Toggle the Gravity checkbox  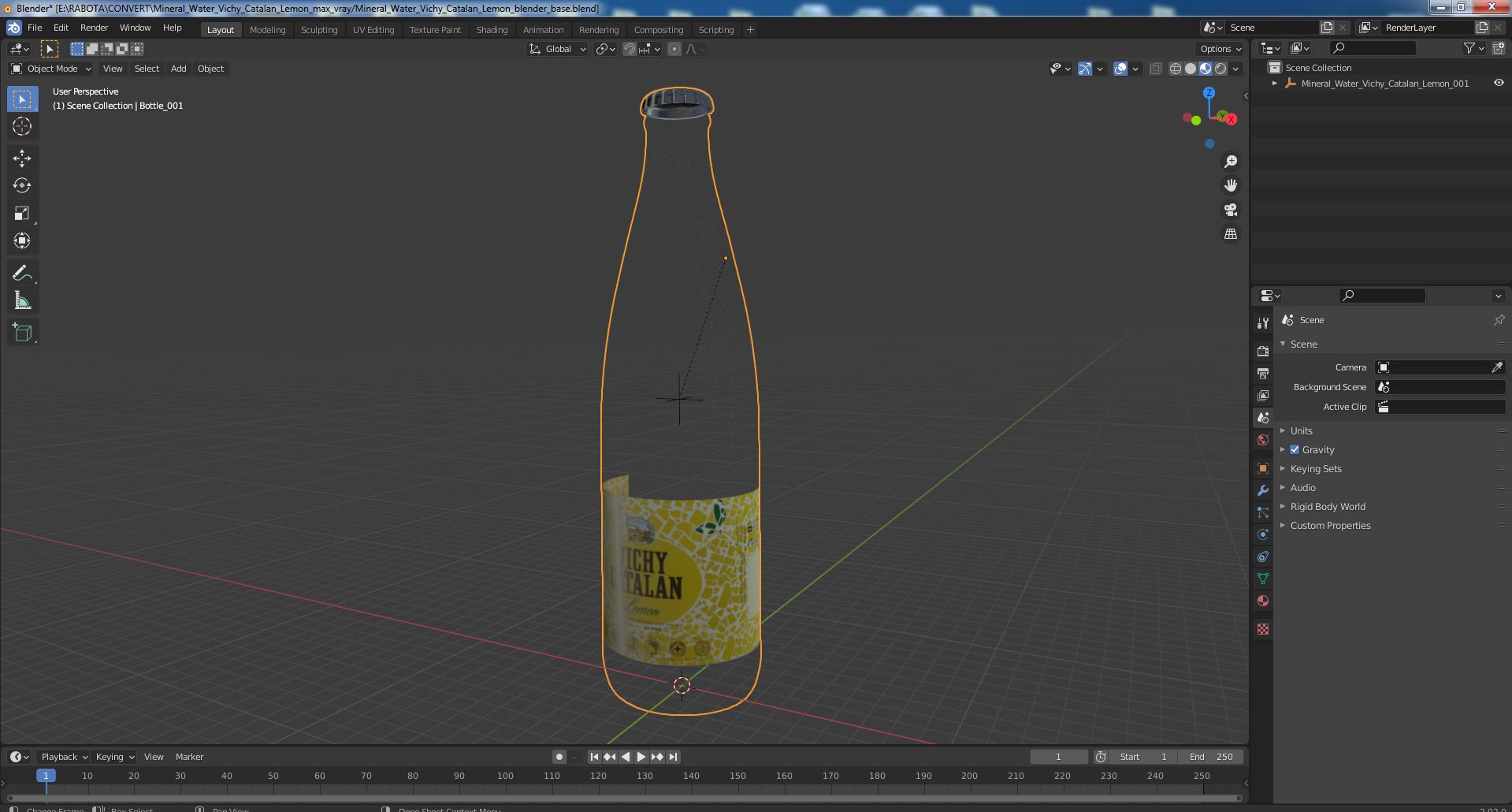[x=1295, y=449]
